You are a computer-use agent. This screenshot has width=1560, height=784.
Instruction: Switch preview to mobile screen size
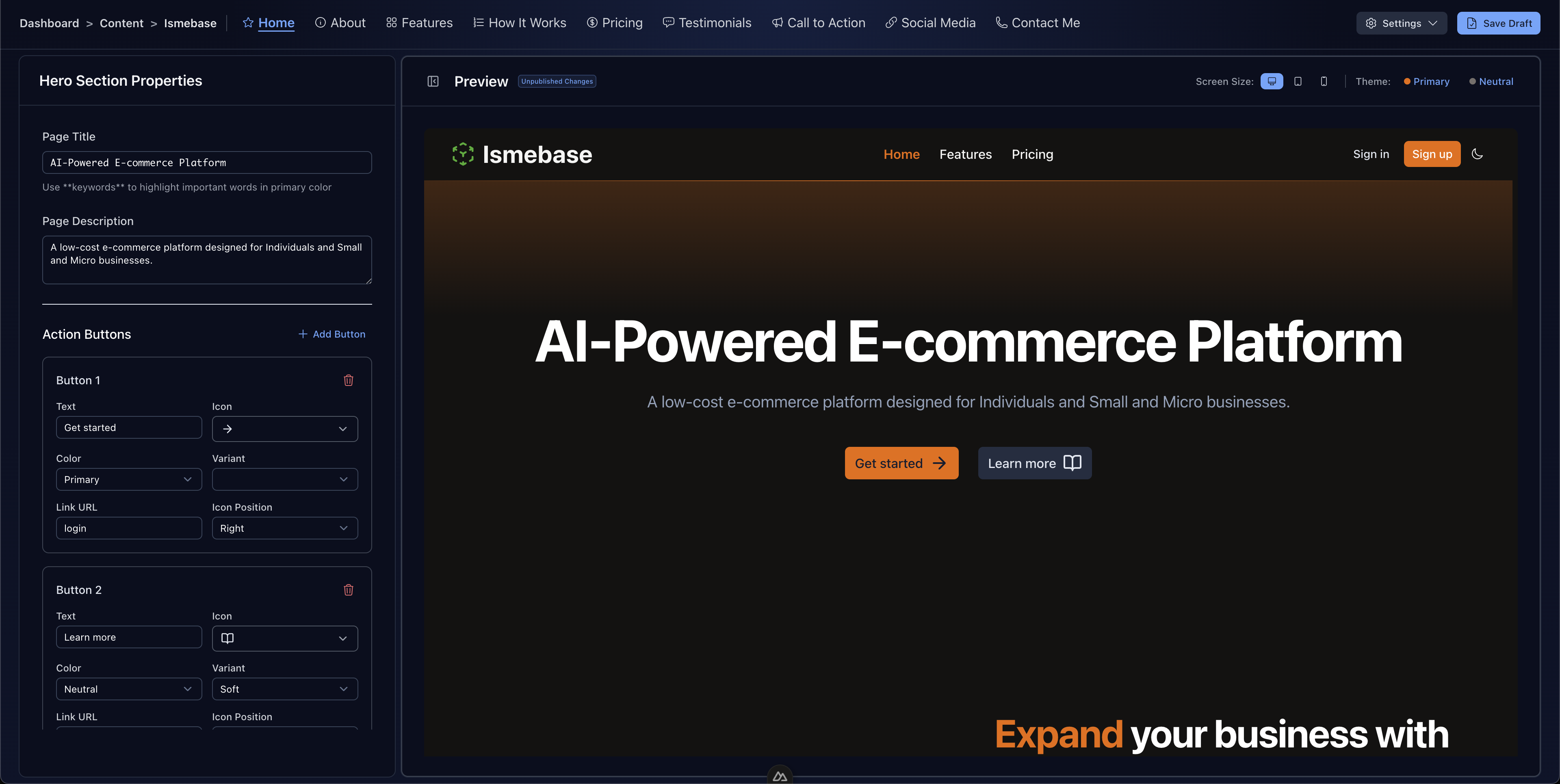[x=1324, y=81]
